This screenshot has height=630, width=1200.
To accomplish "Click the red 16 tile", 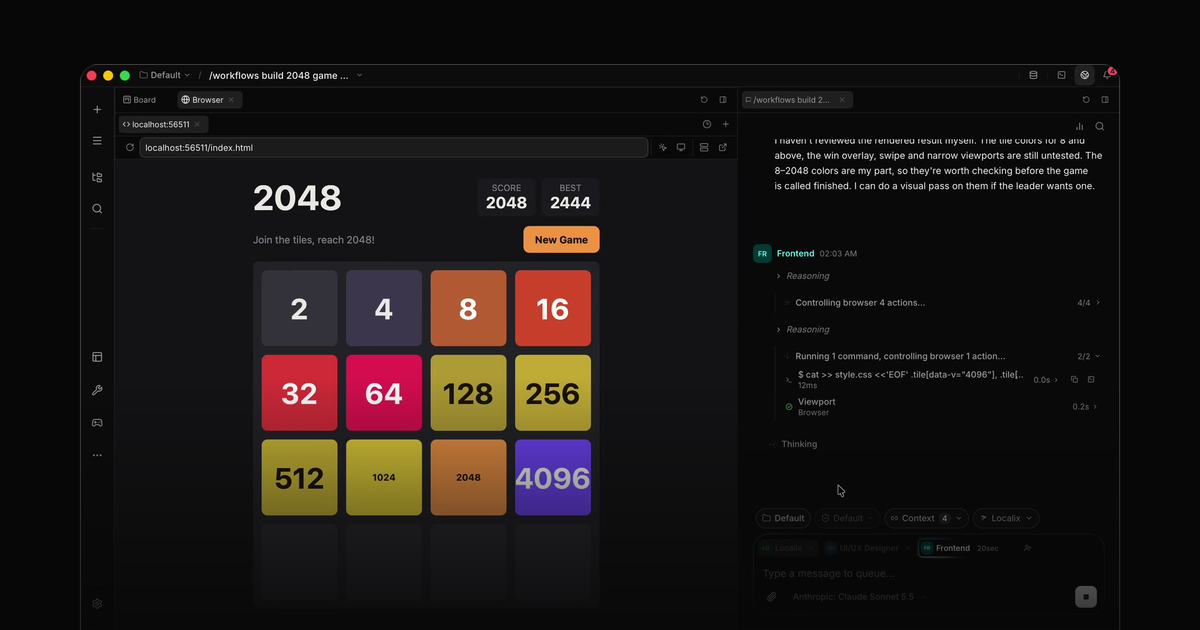I will [x=553, y=309].
